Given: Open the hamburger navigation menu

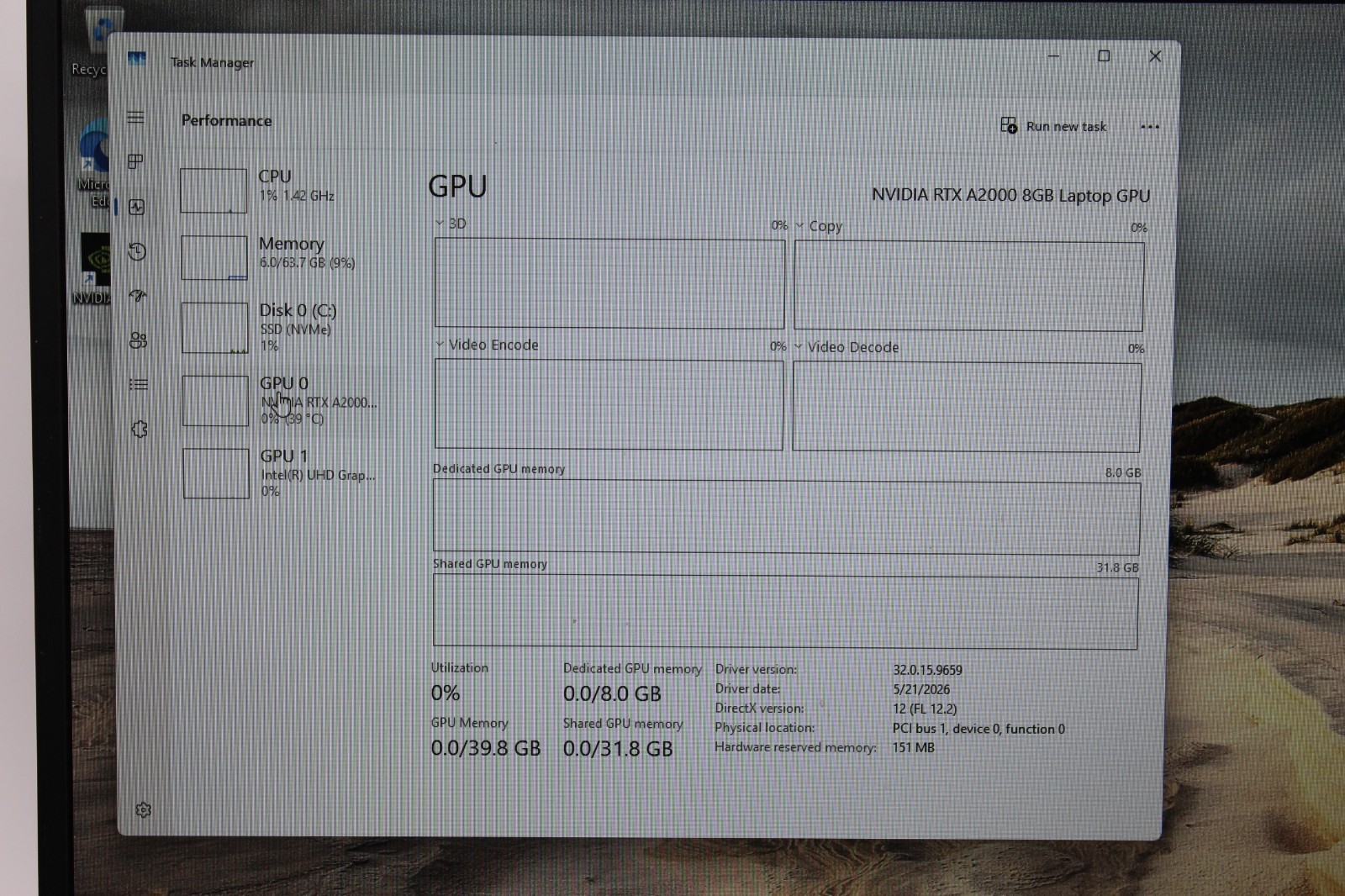Looking at the screenshot, I should (135, 117).
